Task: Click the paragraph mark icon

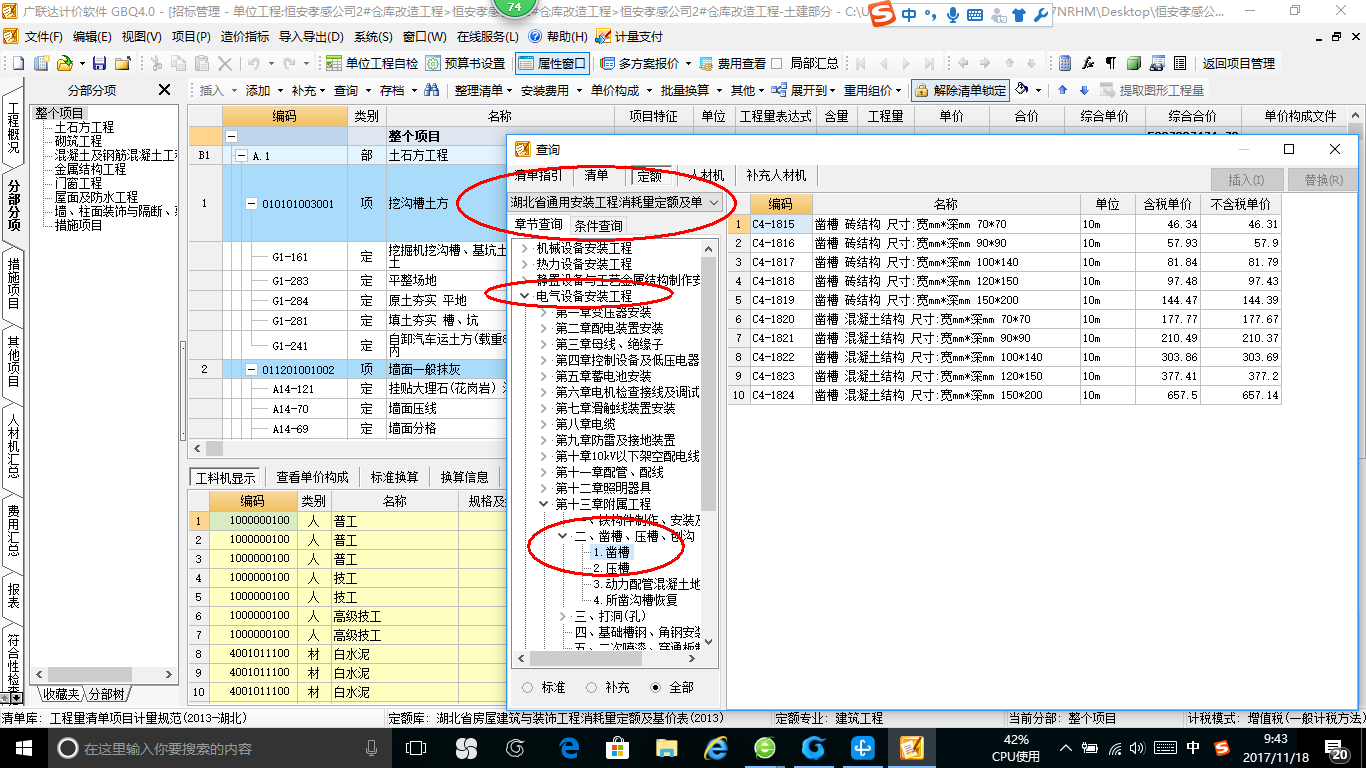Action: click(x=1110, y=63)
